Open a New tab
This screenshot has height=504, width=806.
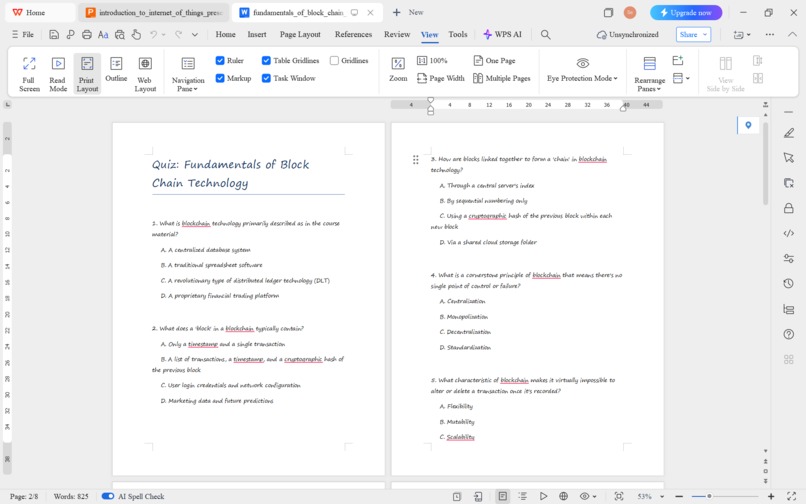coord(408,12)
